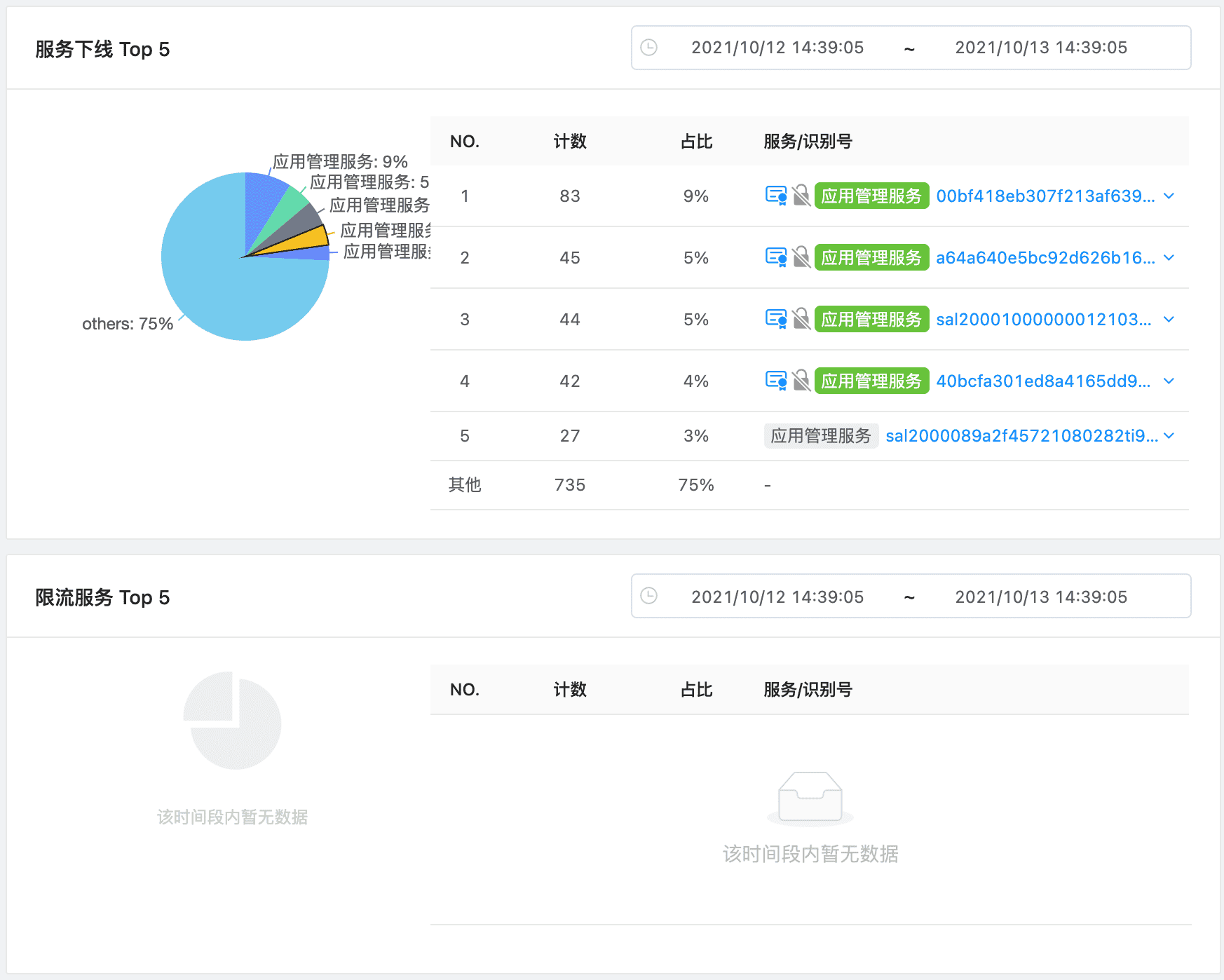This screenshot has width=1224, height=980.
Task: Click 计数 header in 服务下线 table
Action: tap(570, 141)
